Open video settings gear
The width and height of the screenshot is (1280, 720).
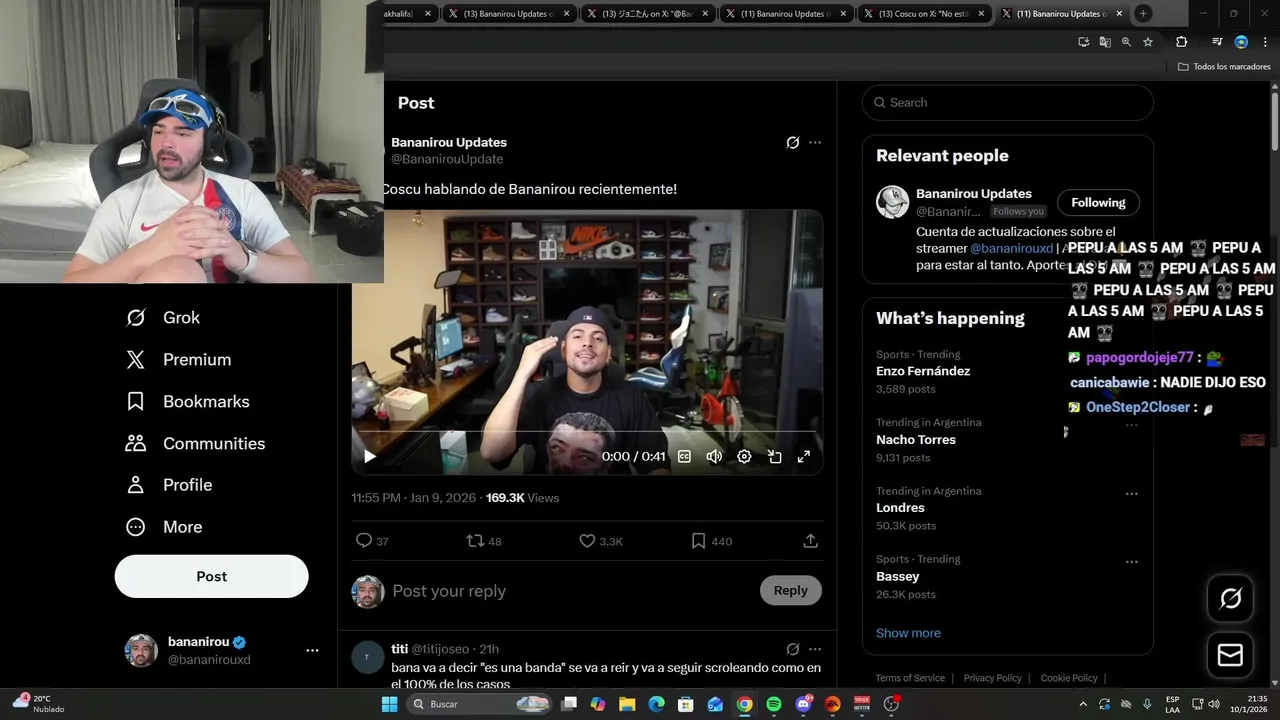coord(744,457)
